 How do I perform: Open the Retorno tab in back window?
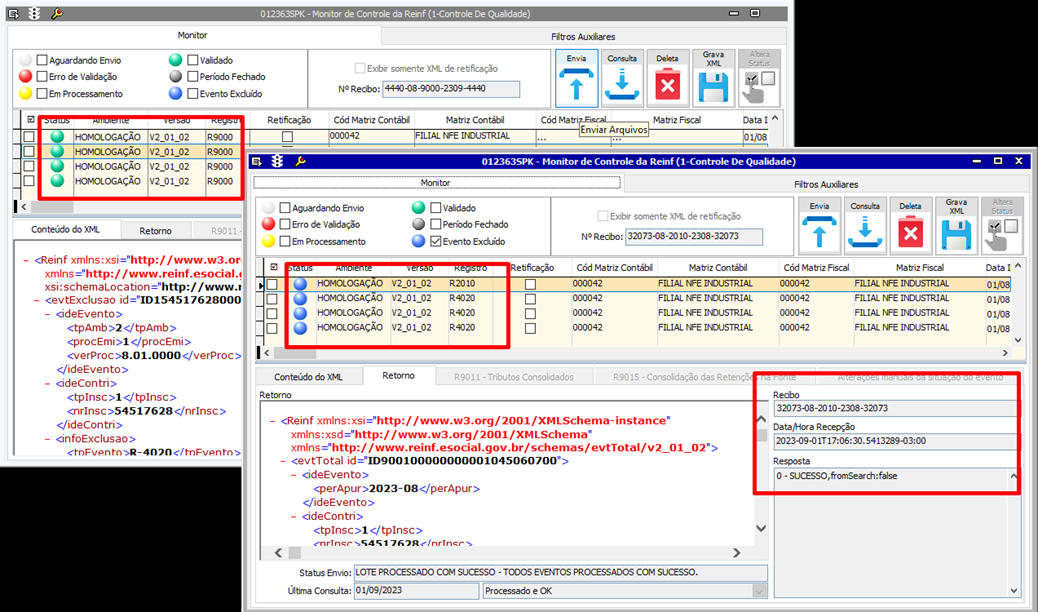pyautogui.click(x=156, y=230)
